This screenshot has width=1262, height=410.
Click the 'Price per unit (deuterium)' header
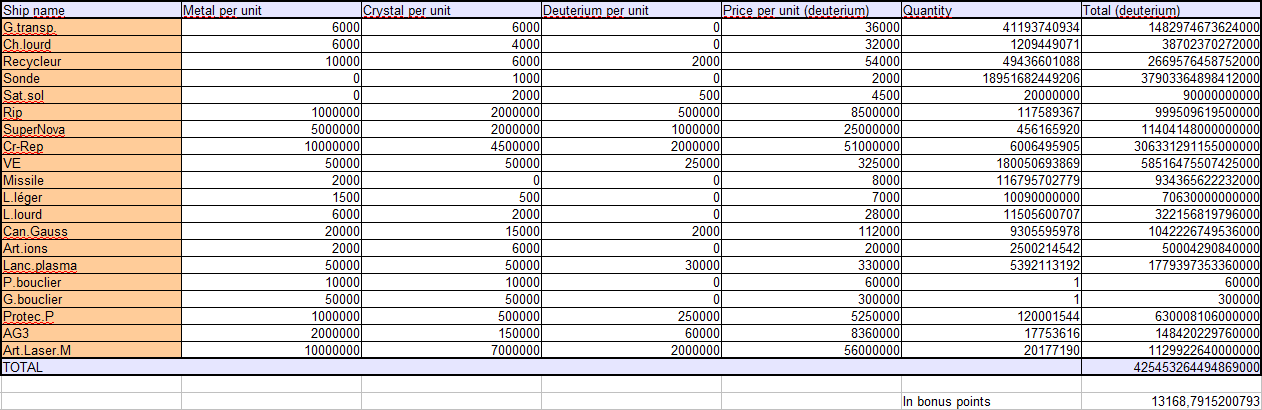pyautogui.click(x=810, y=11)
